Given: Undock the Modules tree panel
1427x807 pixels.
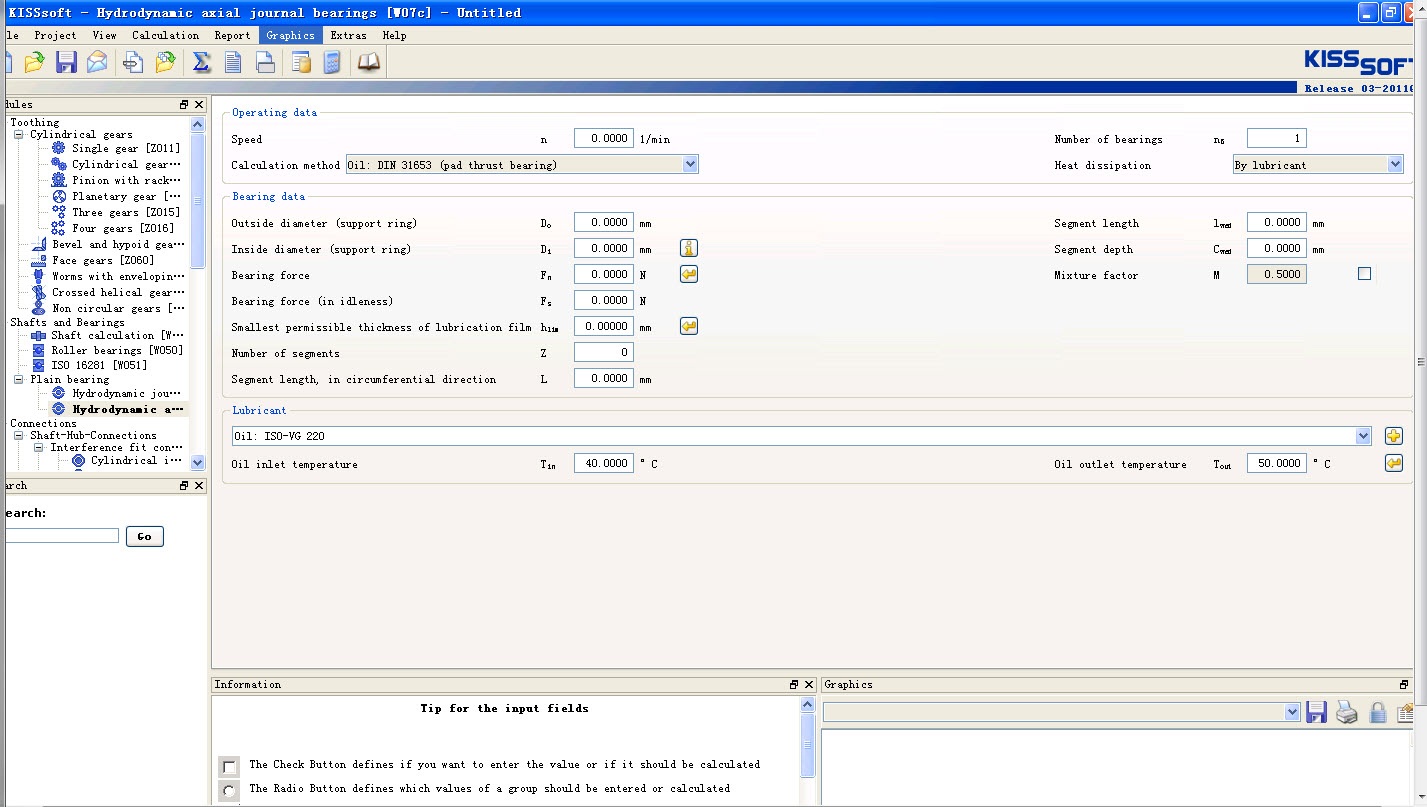Looking at the screenshot, I should coord(184,105).
